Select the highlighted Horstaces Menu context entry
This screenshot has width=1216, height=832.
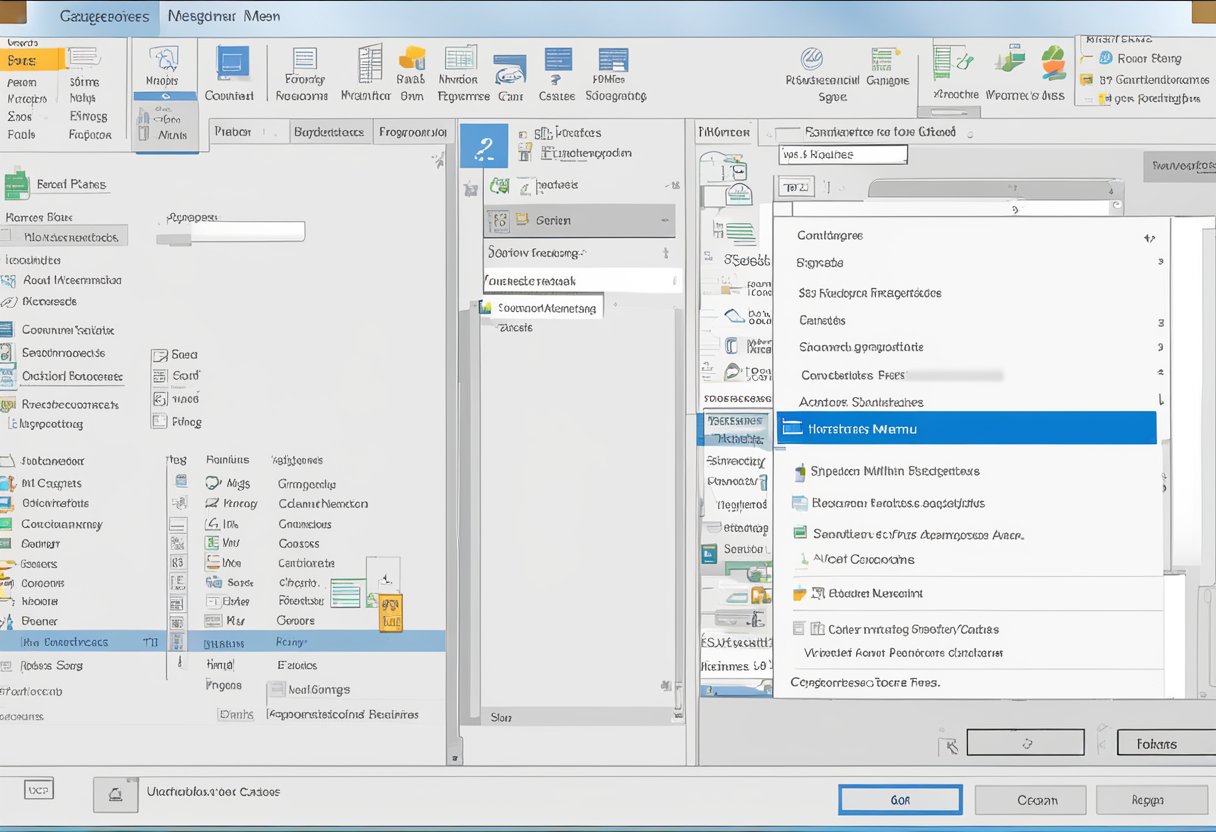(x=965, y=427)
